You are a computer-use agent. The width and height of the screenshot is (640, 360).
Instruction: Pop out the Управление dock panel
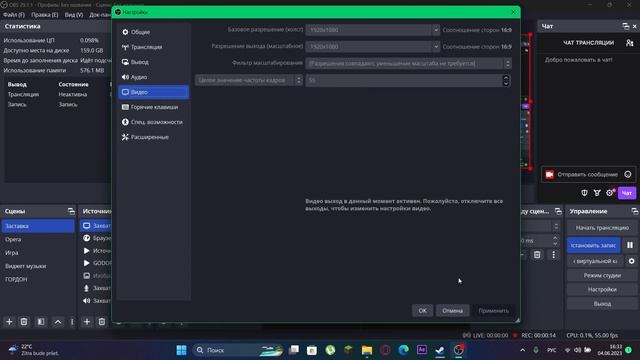(634, 211)
